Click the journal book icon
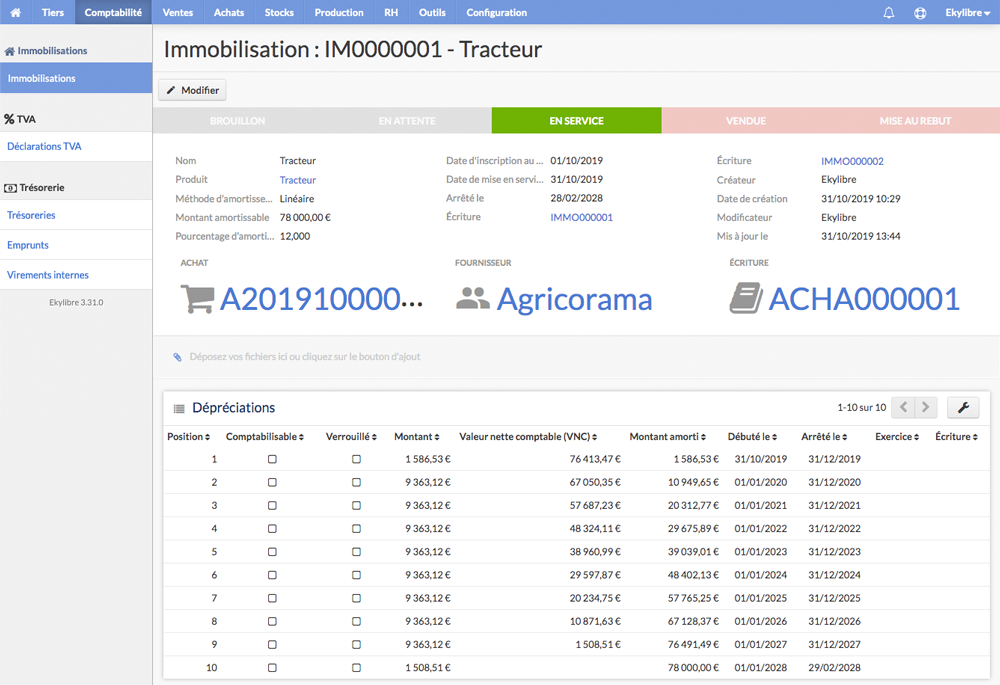The image size is (1000, 685). coord(746,298)
